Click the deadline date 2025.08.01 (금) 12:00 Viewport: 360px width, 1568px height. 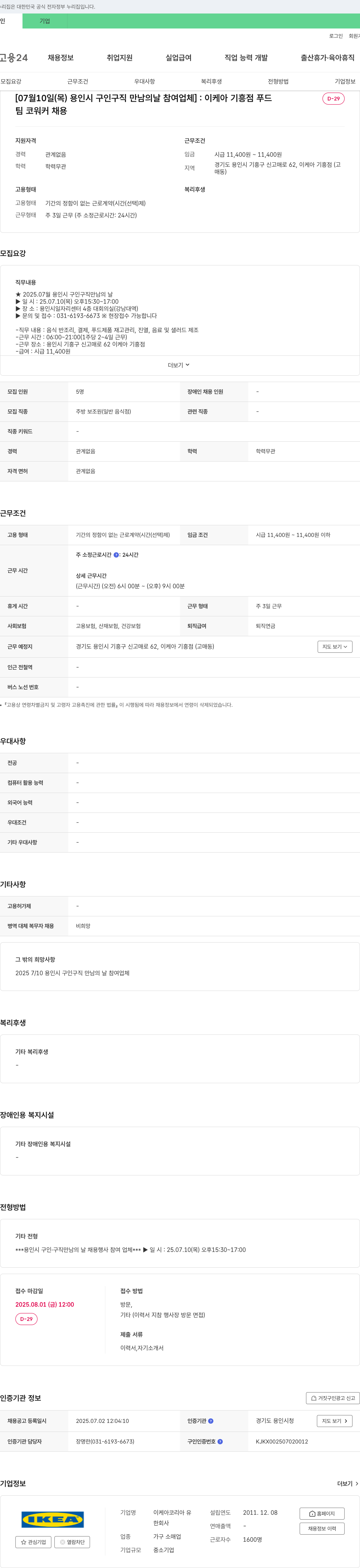(x=45, y=1304)
